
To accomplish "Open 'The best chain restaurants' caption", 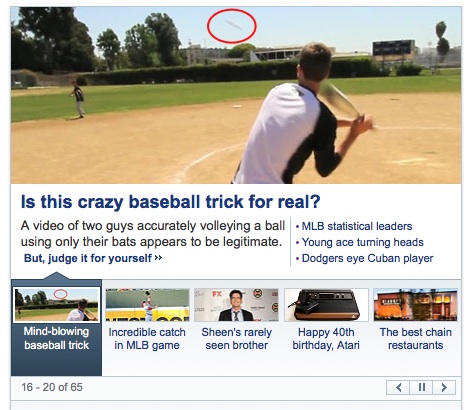I will pyautogui.click(x=416, y=339).
